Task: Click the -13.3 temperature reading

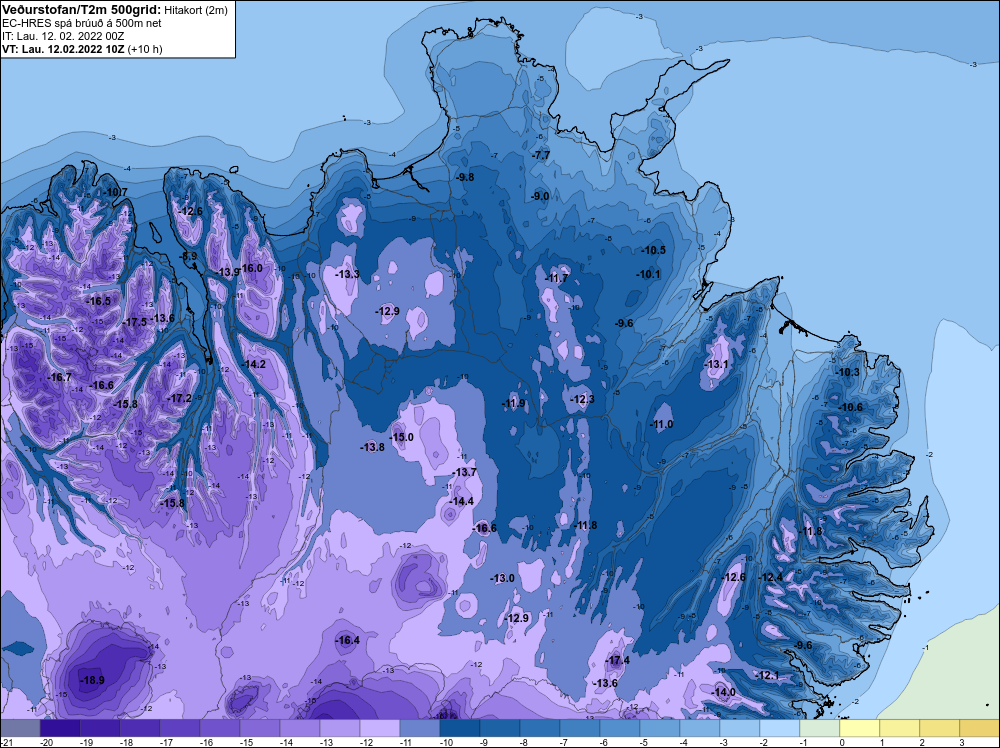Action: 347,274
